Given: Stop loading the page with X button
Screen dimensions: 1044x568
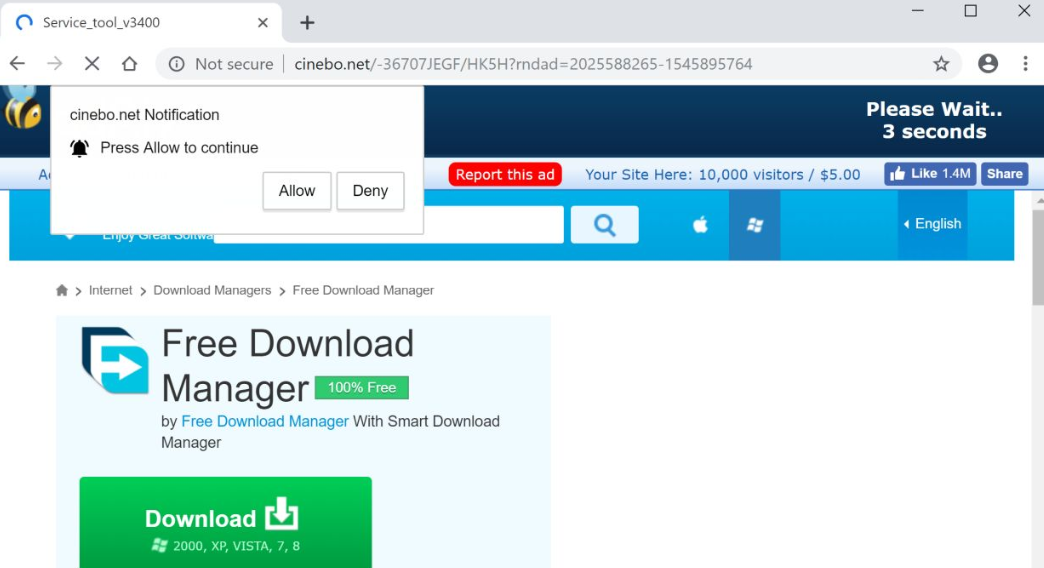Looking at the screenshot, I should [92, 64].
